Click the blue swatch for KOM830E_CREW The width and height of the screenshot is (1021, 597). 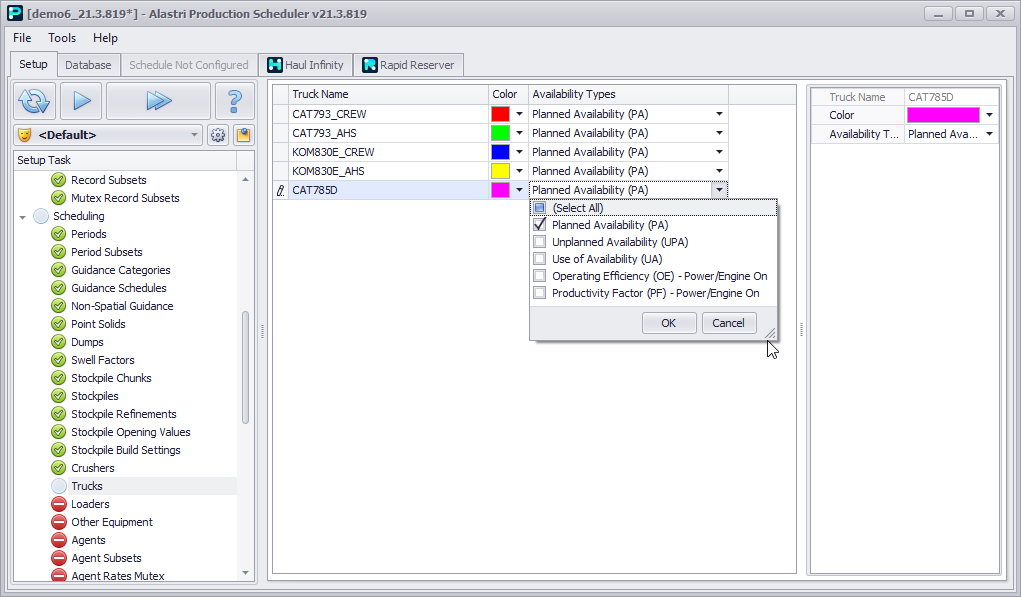500,152
